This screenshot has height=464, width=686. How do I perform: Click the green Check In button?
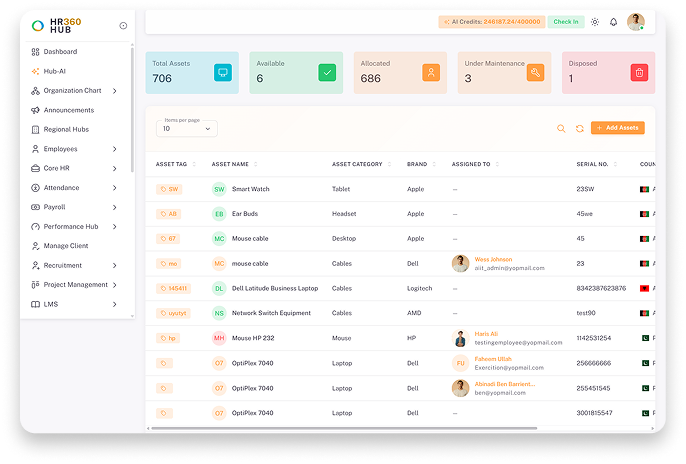pos(566,22)
